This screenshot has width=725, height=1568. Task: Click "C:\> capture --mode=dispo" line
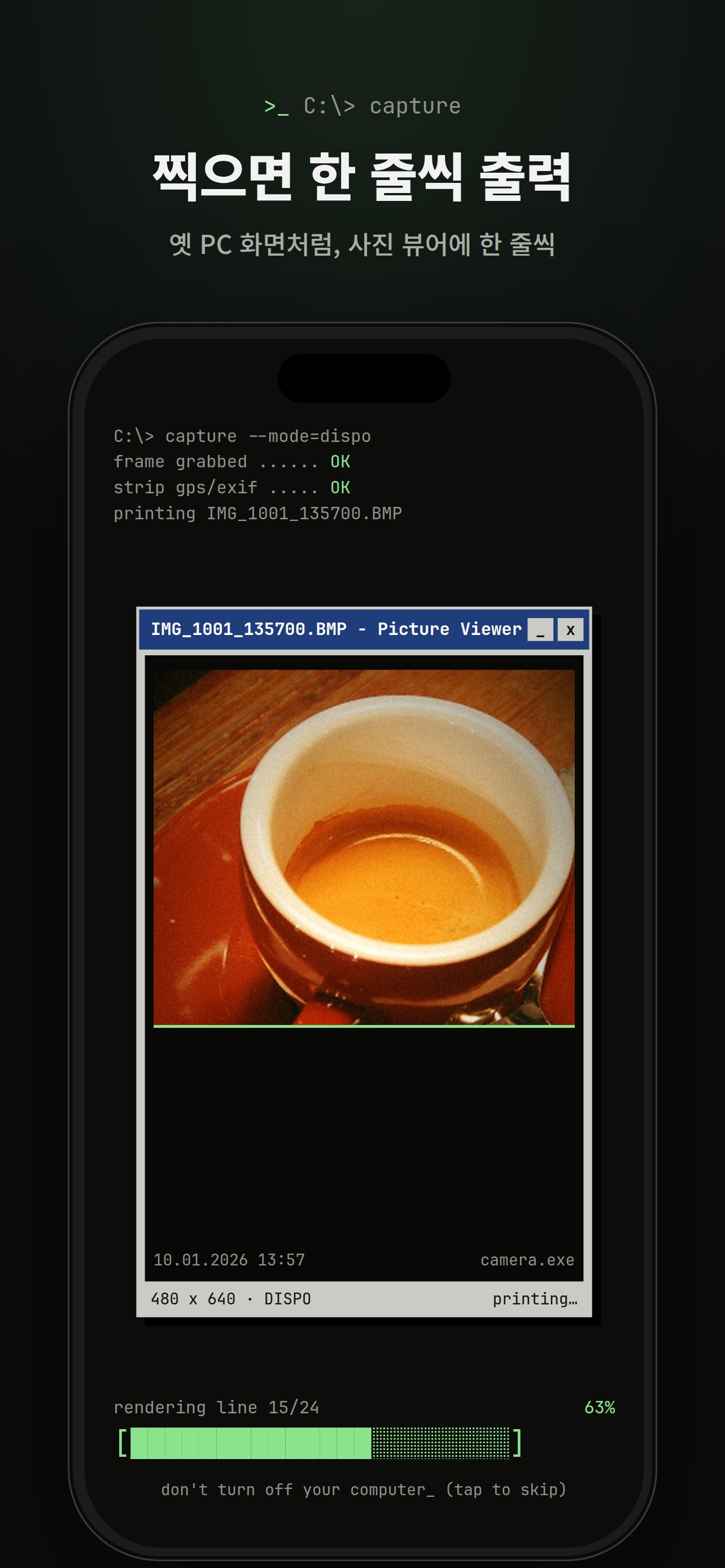tap(242, 436)
